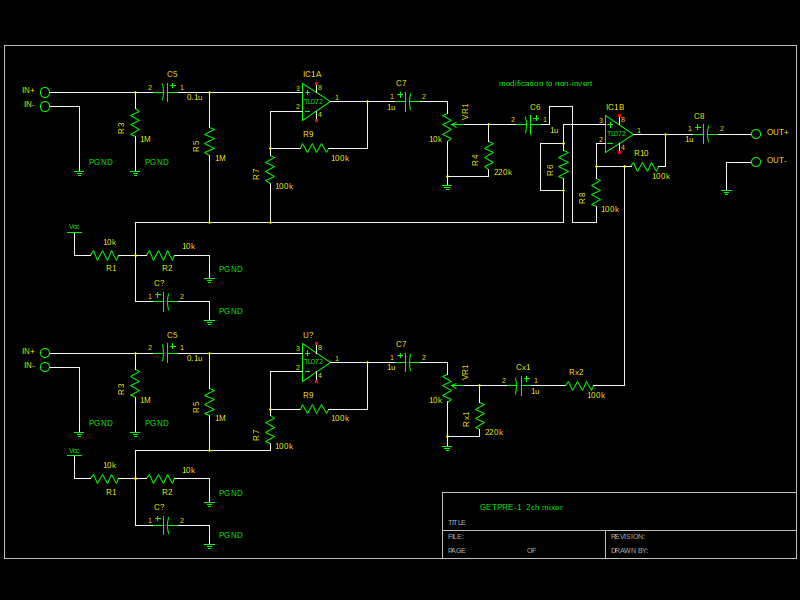Click the REVISION: field label
The height and width of the screenshot is (600, 800).
point(628,537)
